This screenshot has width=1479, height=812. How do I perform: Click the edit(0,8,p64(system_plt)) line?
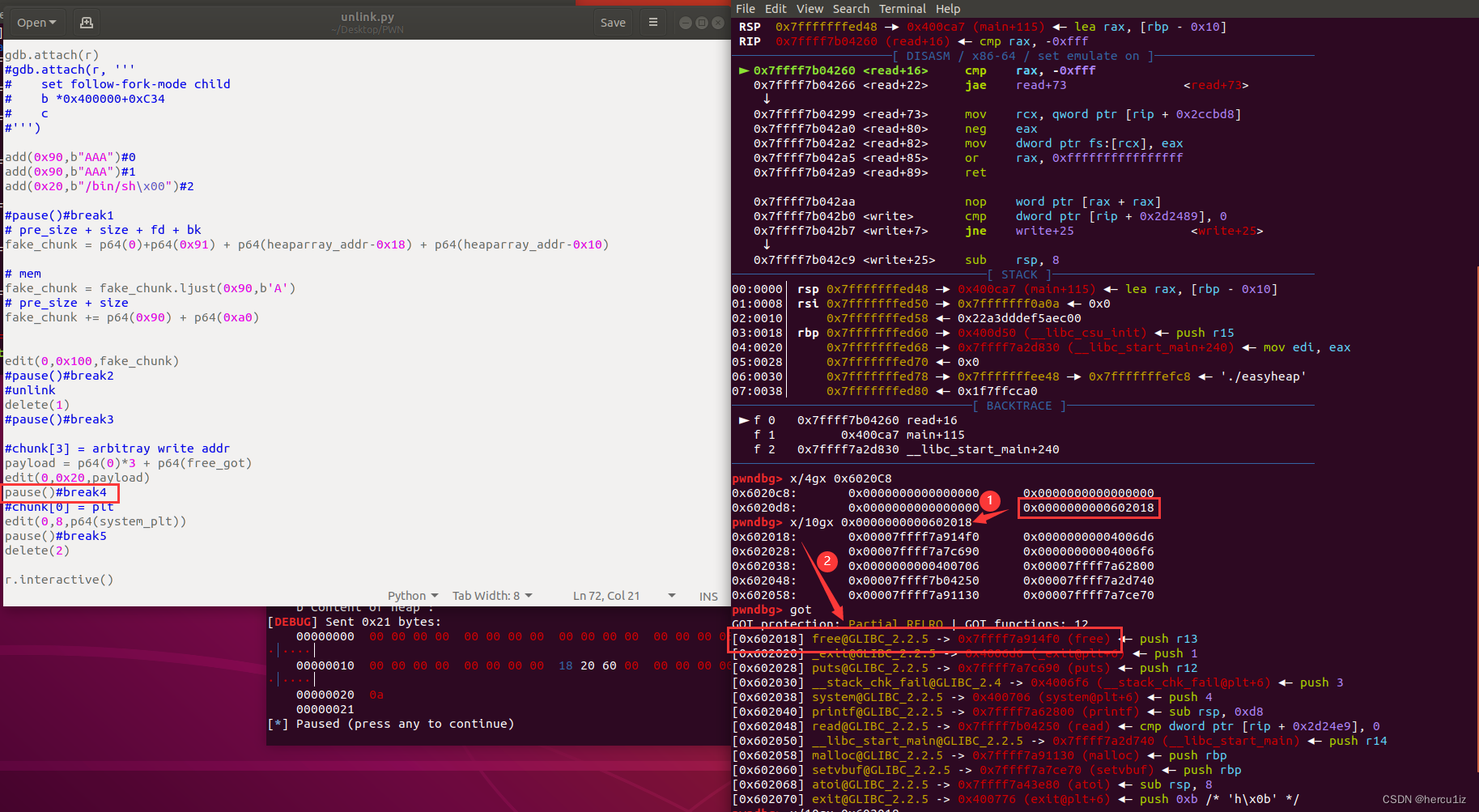click(x=96, y=521)
